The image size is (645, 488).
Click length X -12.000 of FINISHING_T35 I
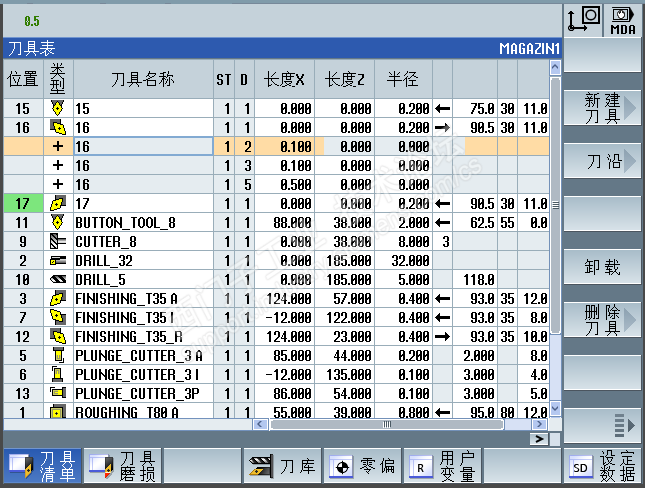288,318
